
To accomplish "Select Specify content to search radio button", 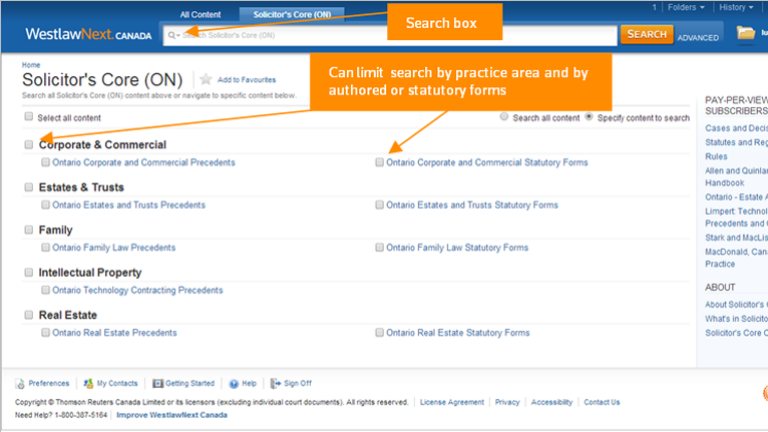I will [589, 117].
